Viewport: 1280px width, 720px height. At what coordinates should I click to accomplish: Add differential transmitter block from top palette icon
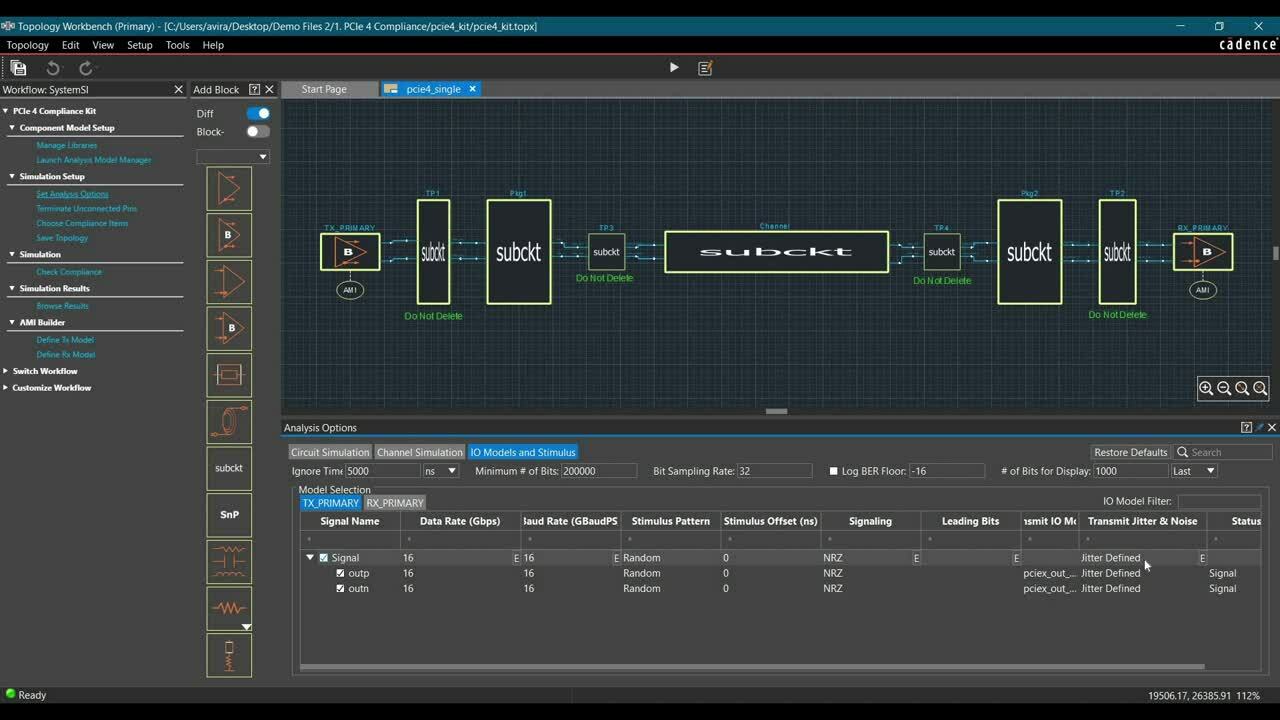(x=229, y=188)
